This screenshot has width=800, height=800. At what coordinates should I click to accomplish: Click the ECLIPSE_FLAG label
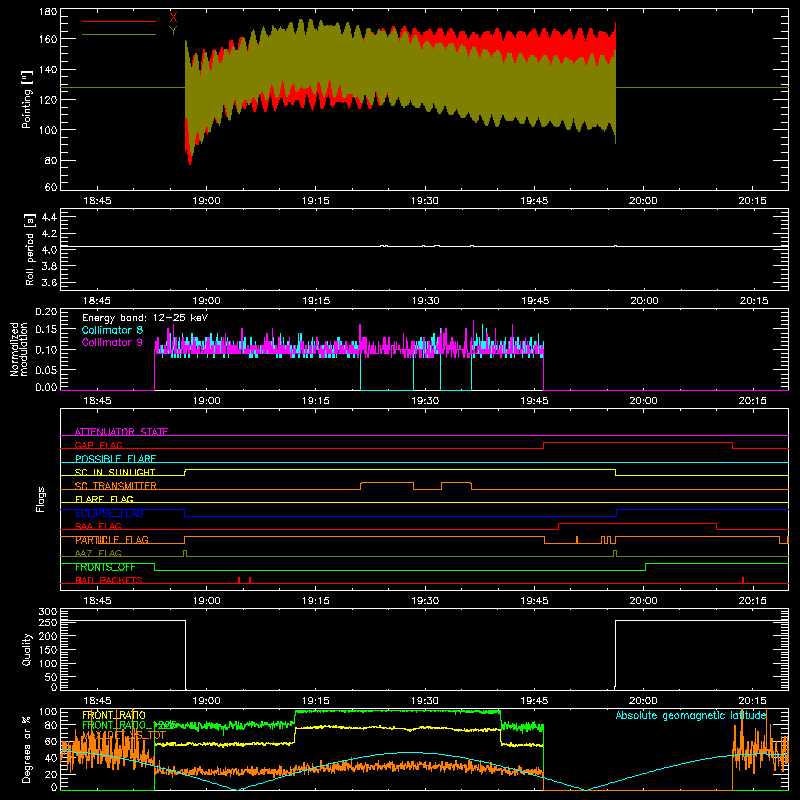pyautogui.click(x=109, y=513)
